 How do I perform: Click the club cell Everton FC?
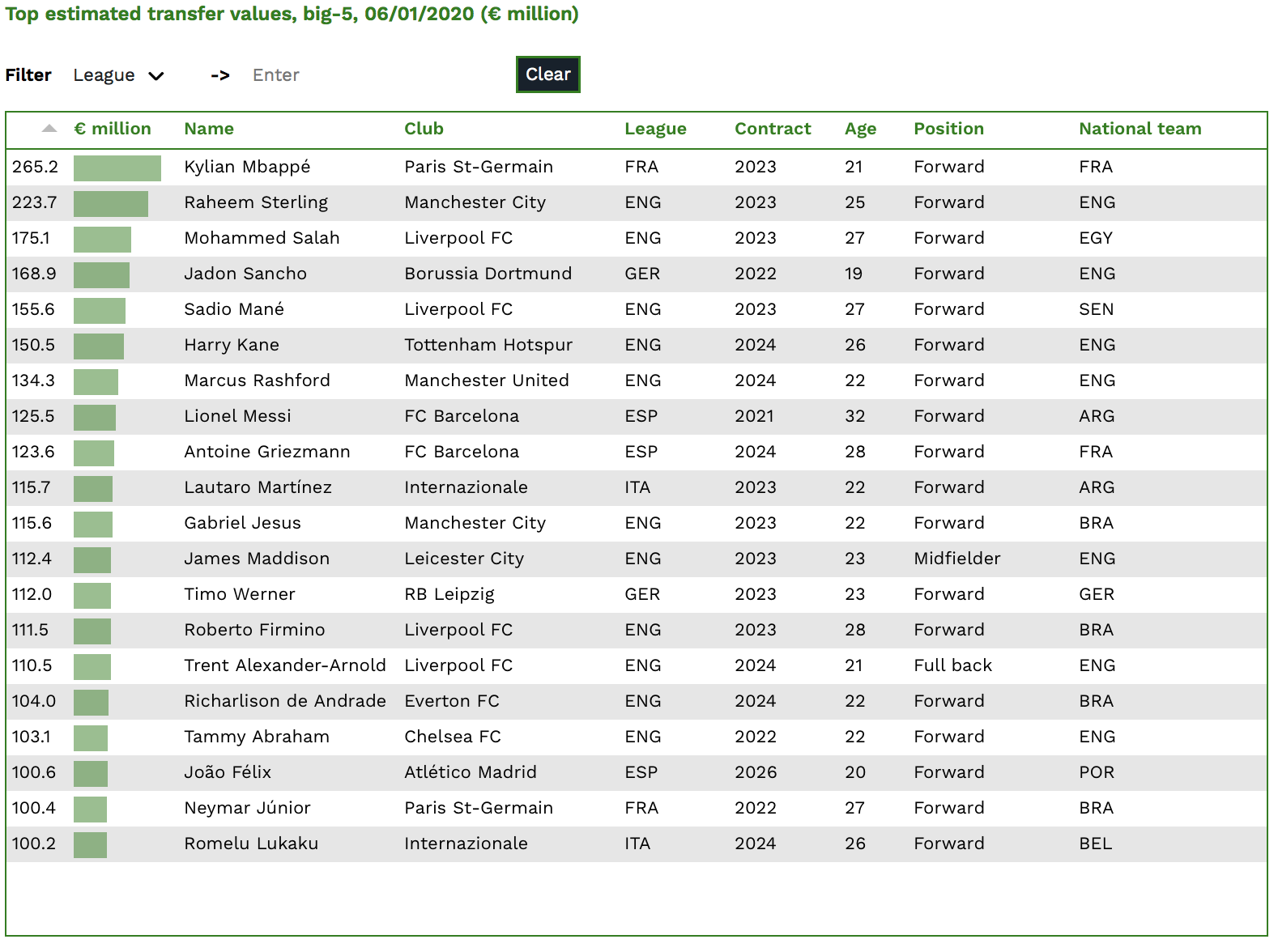coord(452,701)
